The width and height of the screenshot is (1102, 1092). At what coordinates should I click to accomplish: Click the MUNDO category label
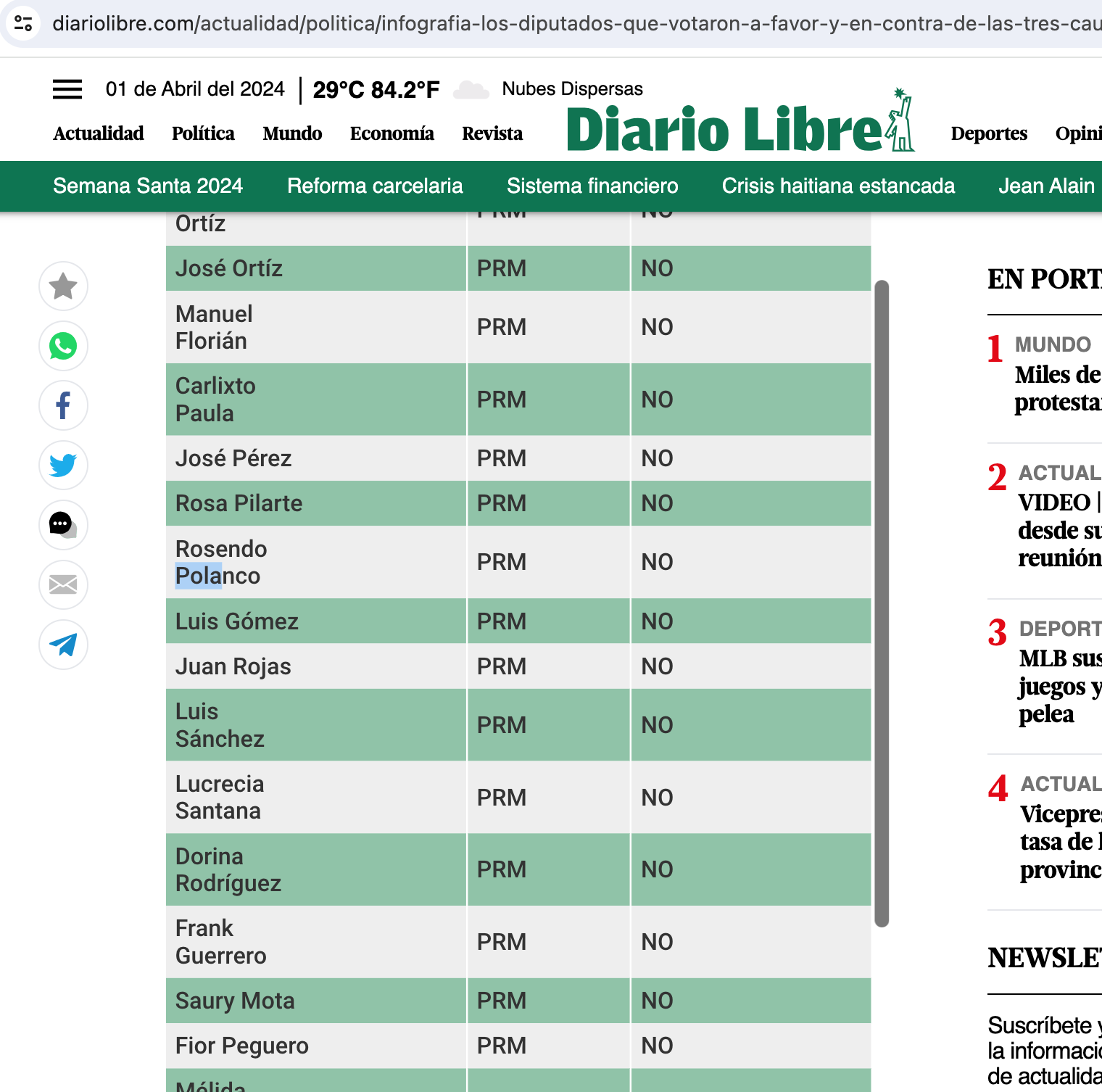tap(1053, 344)
